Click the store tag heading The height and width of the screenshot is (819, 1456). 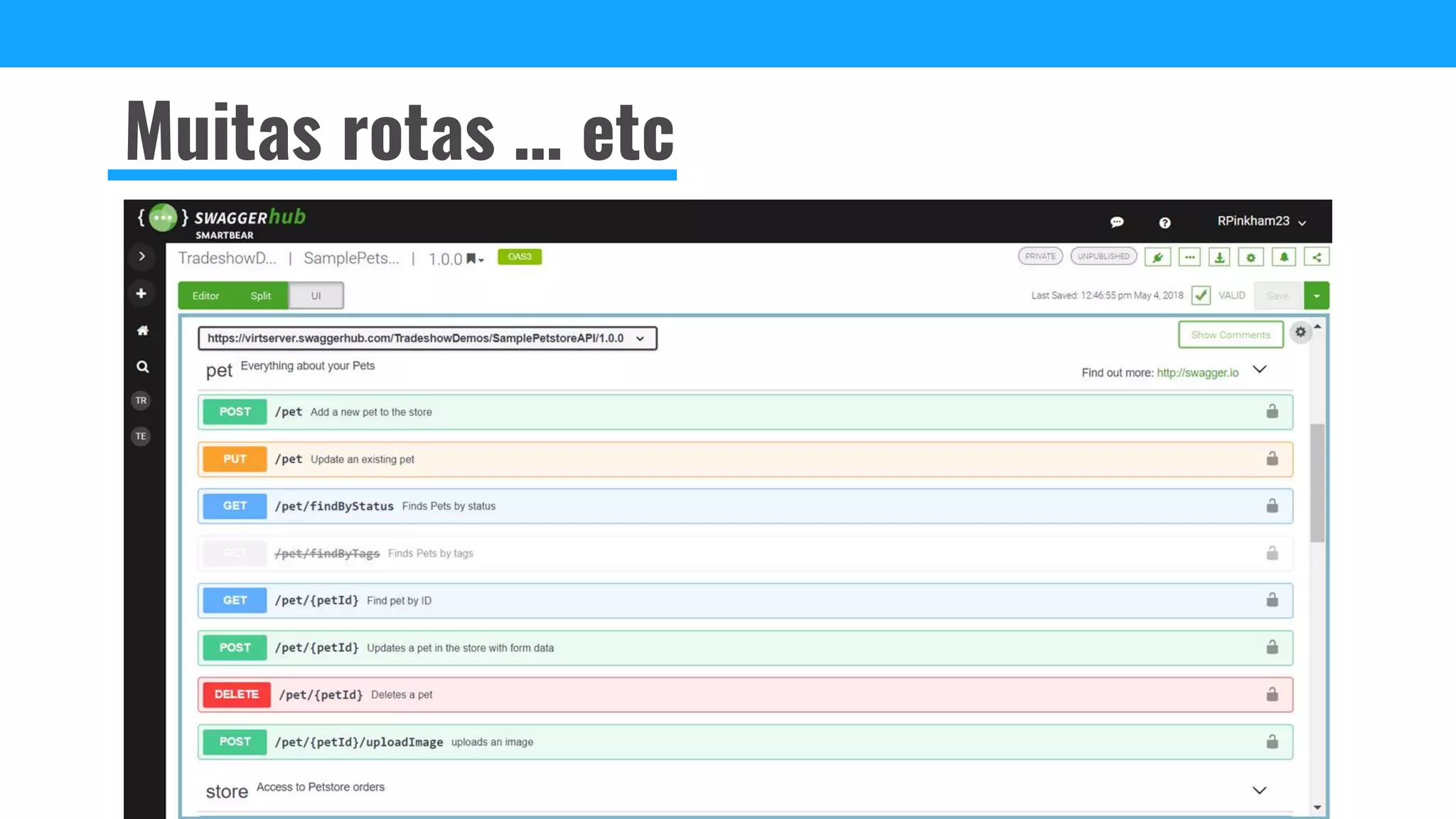[x=227, y=791]
